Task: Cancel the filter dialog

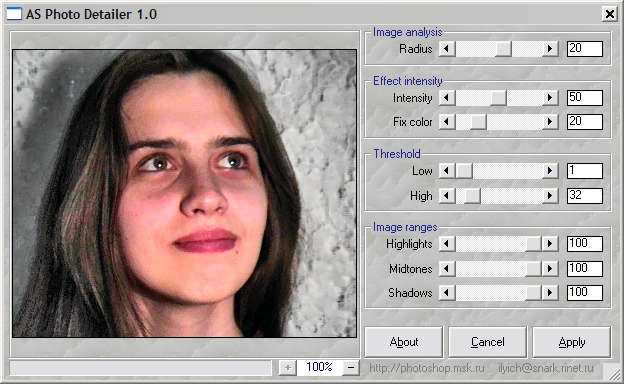Action: coord(488,342)
